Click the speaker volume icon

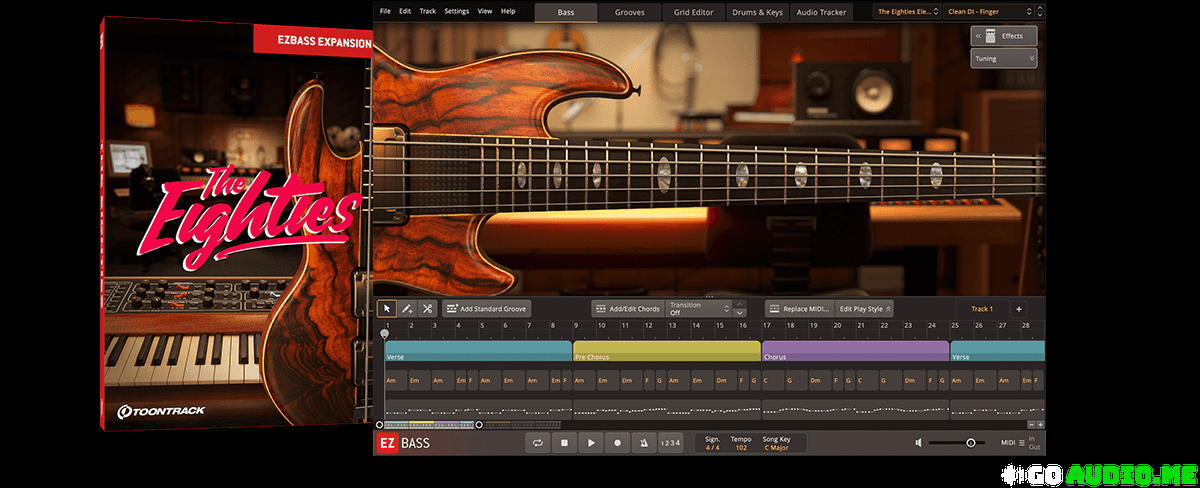[918, 443]
